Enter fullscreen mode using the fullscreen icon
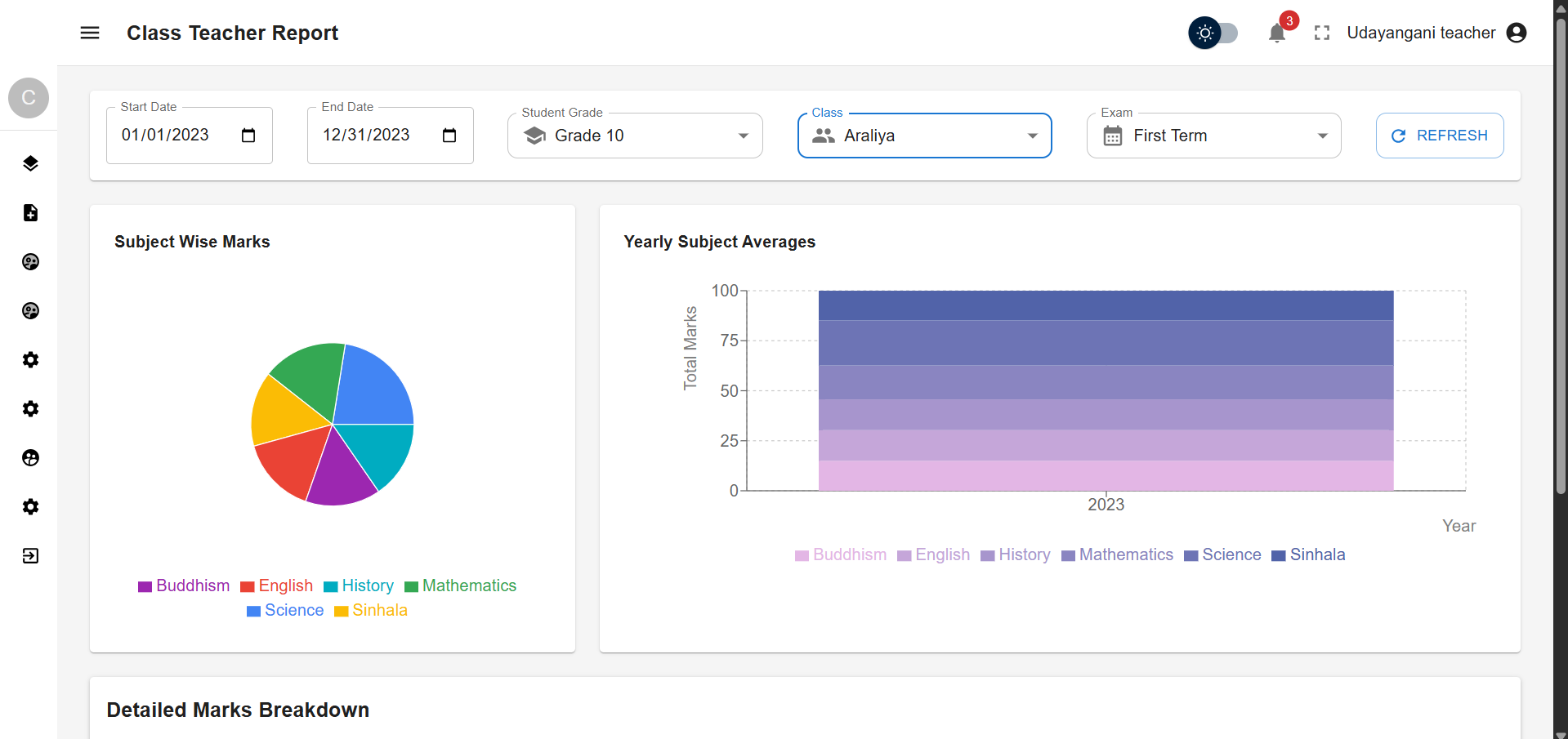Screen dimensions: 1568x739 pos(1322,33)
